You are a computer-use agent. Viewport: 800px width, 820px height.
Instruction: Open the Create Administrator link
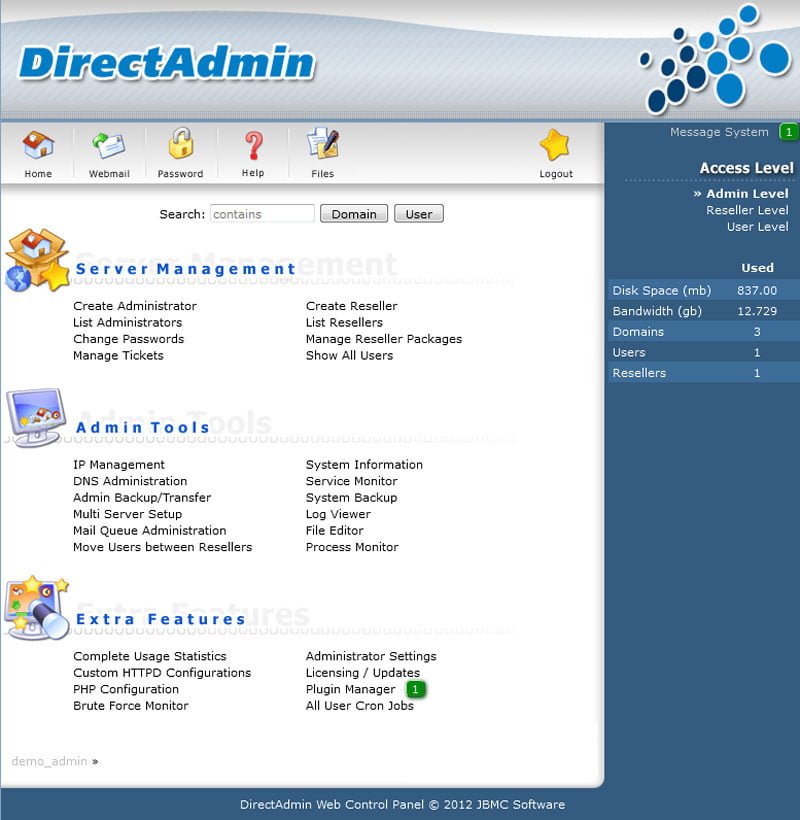pos(135,306)
